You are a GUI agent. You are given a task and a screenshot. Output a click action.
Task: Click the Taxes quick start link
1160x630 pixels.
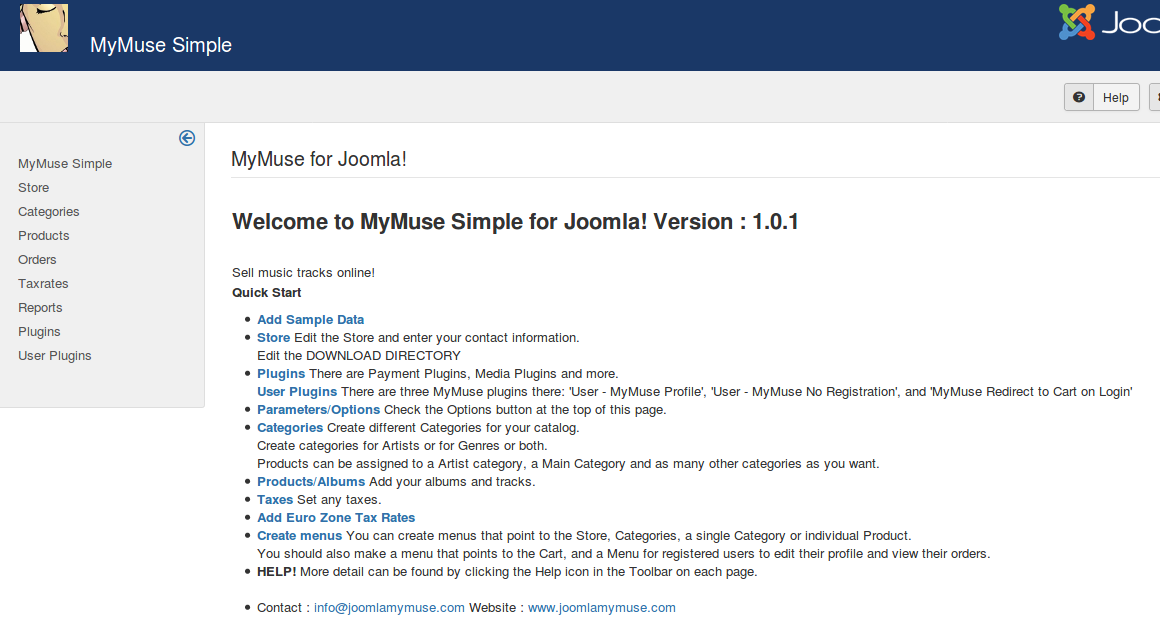(275, 500)
